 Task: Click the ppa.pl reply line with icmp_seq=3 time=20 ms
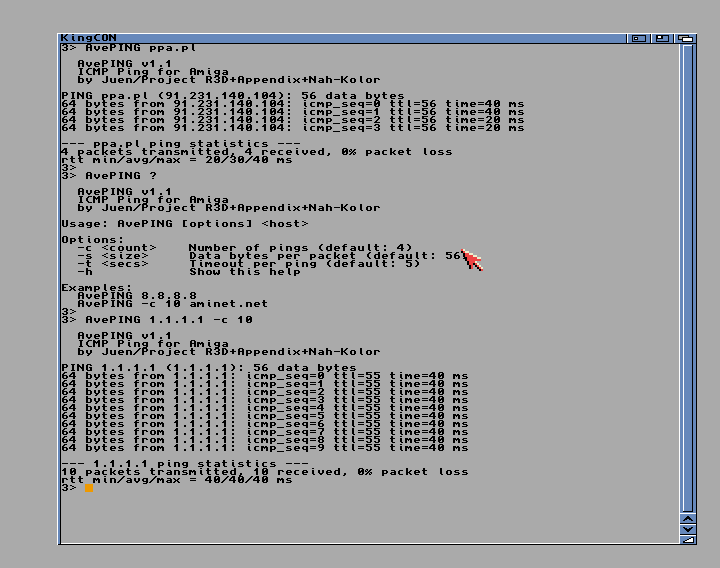click(292, 128)
